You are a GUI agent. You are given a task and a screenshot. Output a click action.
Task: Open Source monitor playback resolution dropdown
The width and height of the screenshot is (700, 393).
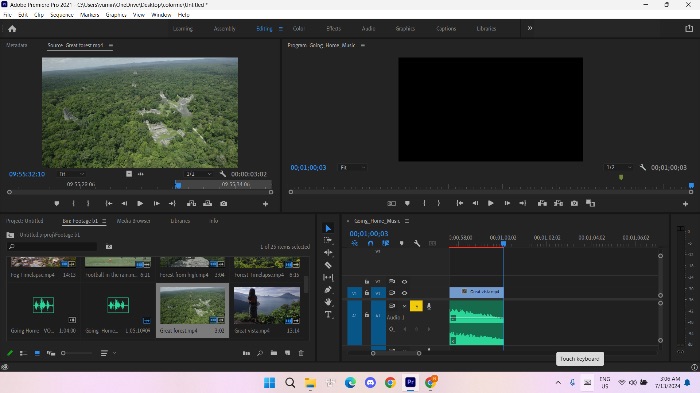coord(199,174)
